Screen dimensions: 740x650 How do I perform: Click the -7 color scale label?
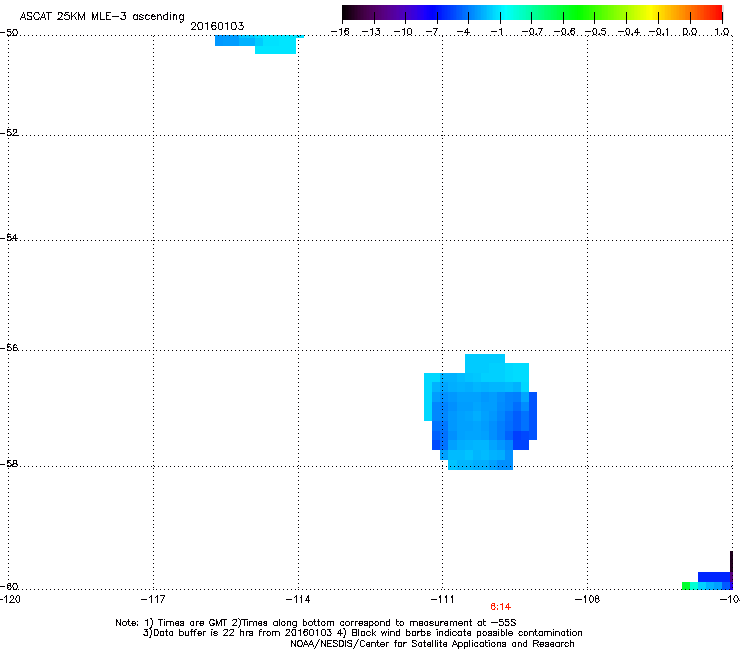(x=432, y=32)
